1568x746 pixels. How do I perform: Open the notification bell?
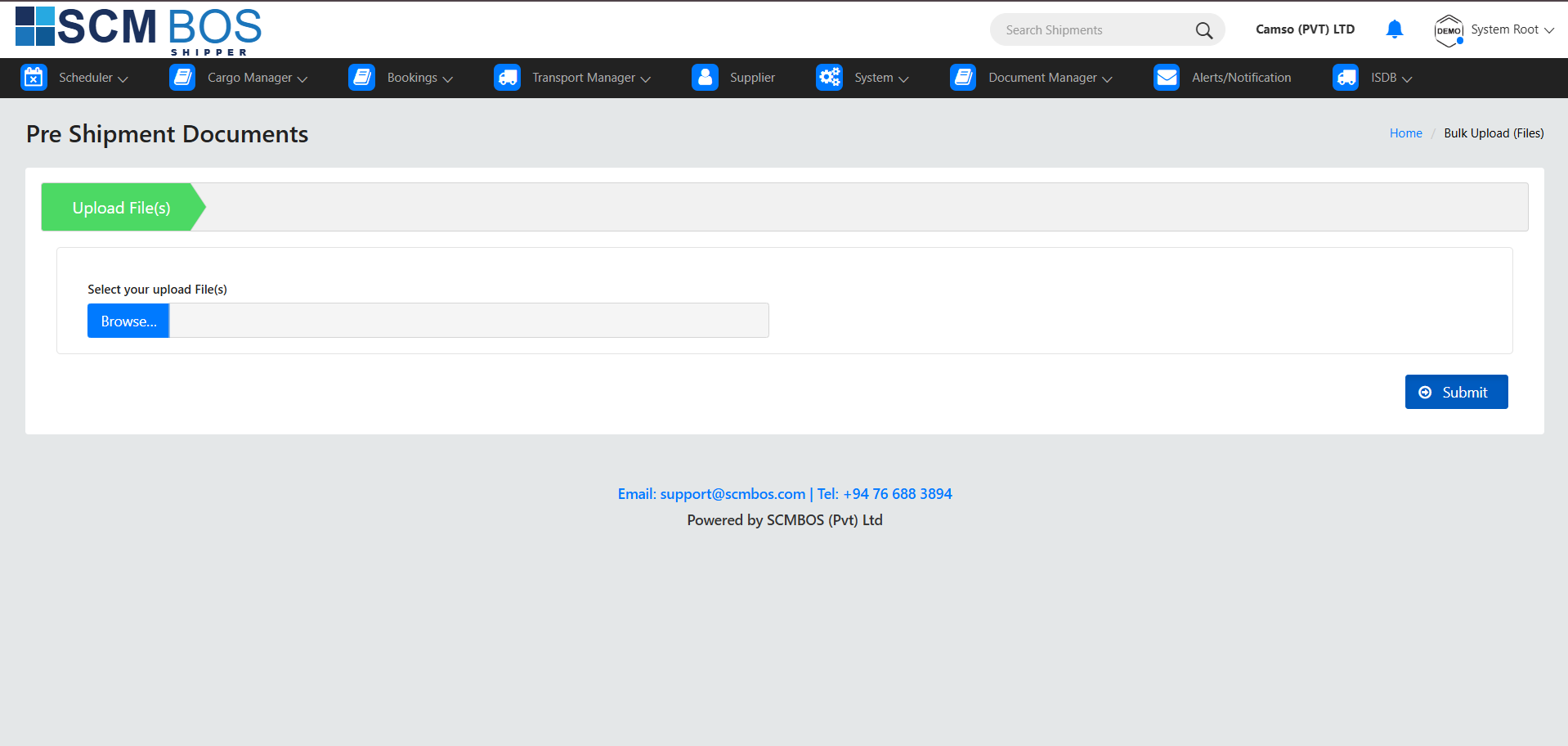coord(1395,29)
